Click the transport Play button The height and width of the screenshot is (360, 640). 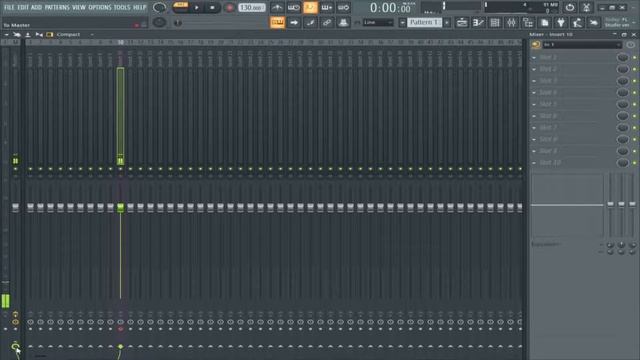click(x=197, y=7)
